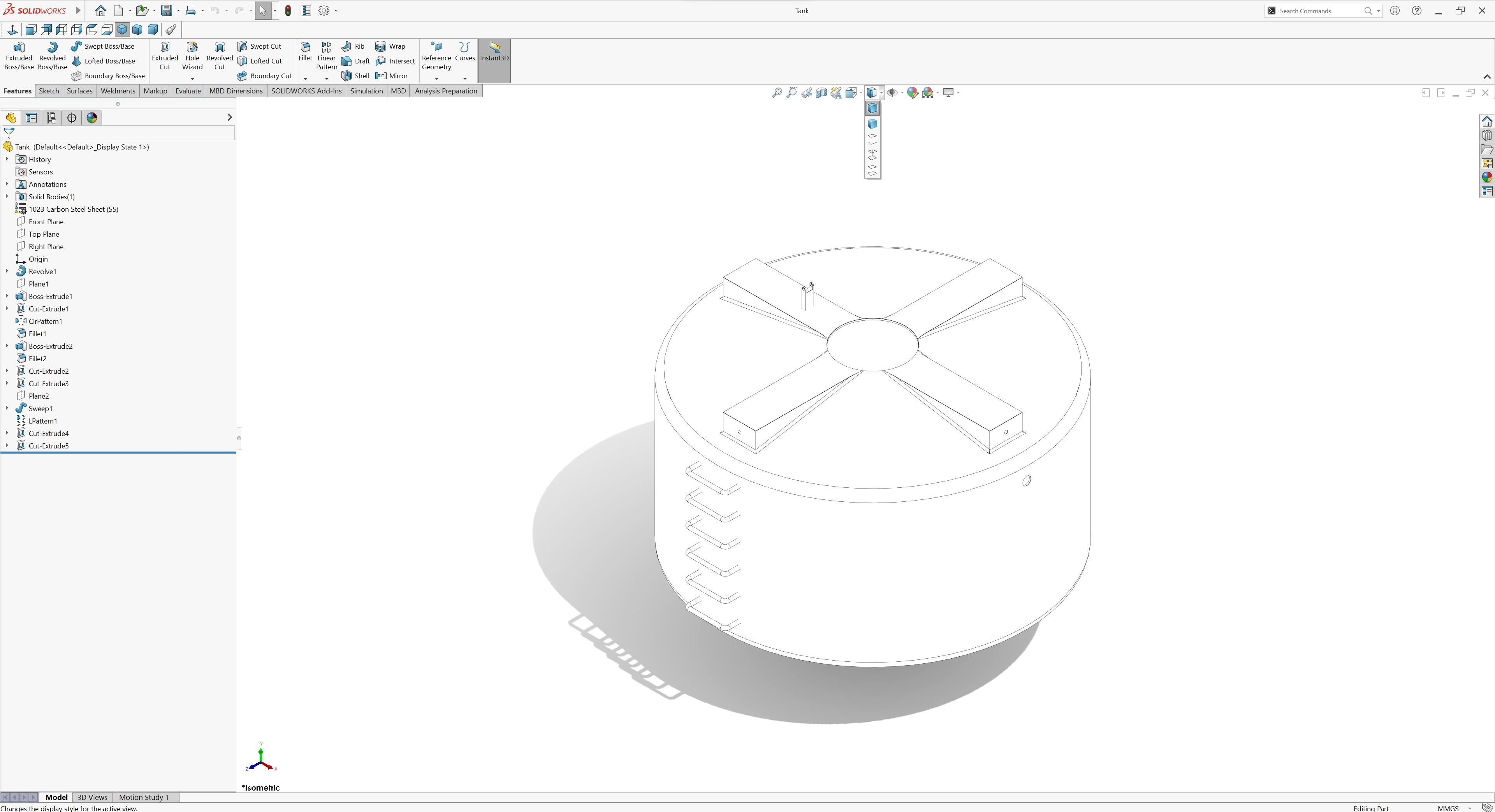Screen dimensions: 1495x812
Task: Toggle Hide/Show Items eye icon
Action: (x=893, y=93)
